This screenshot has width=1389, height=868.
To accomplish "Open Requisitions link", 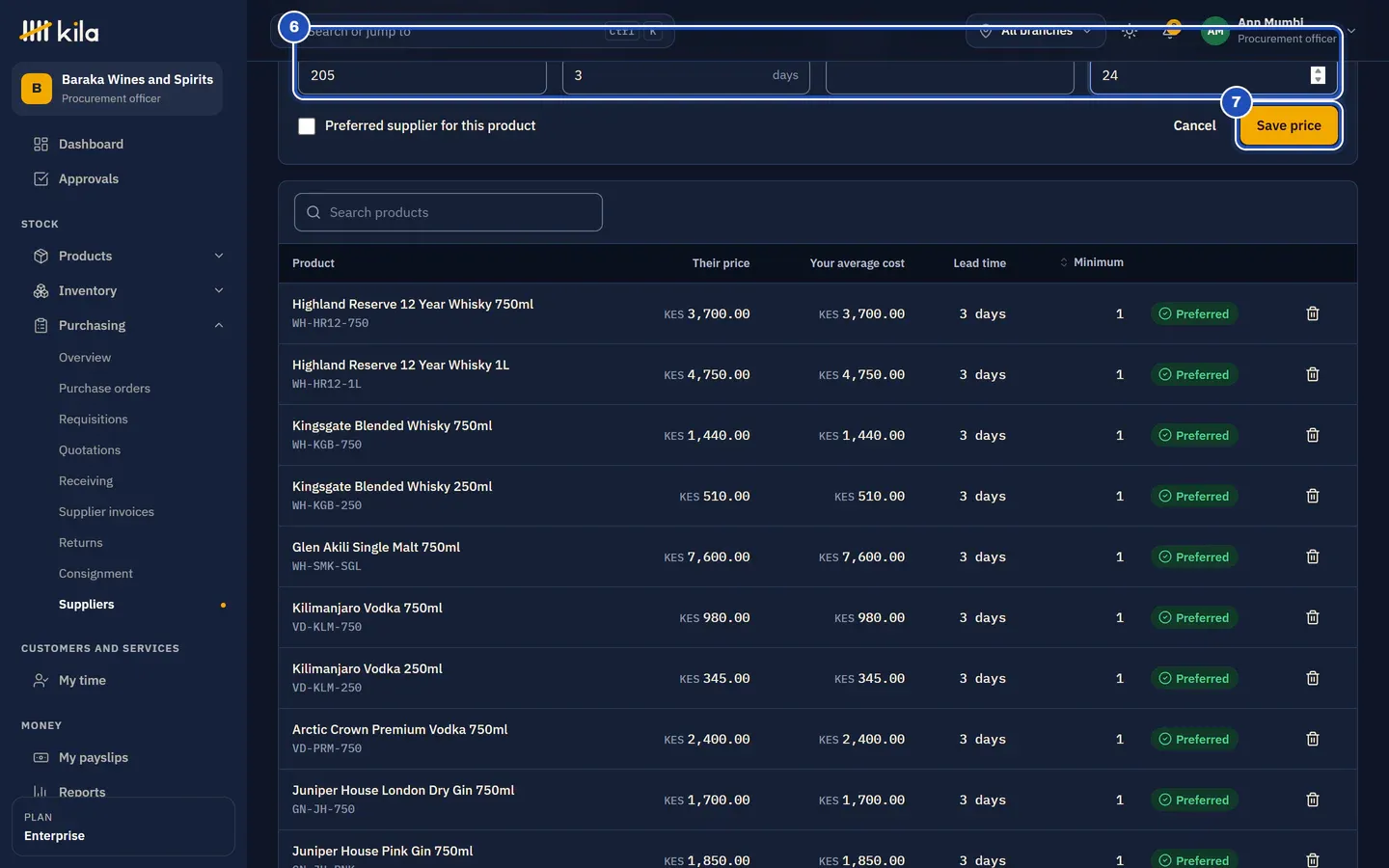I will coord(93,420).
